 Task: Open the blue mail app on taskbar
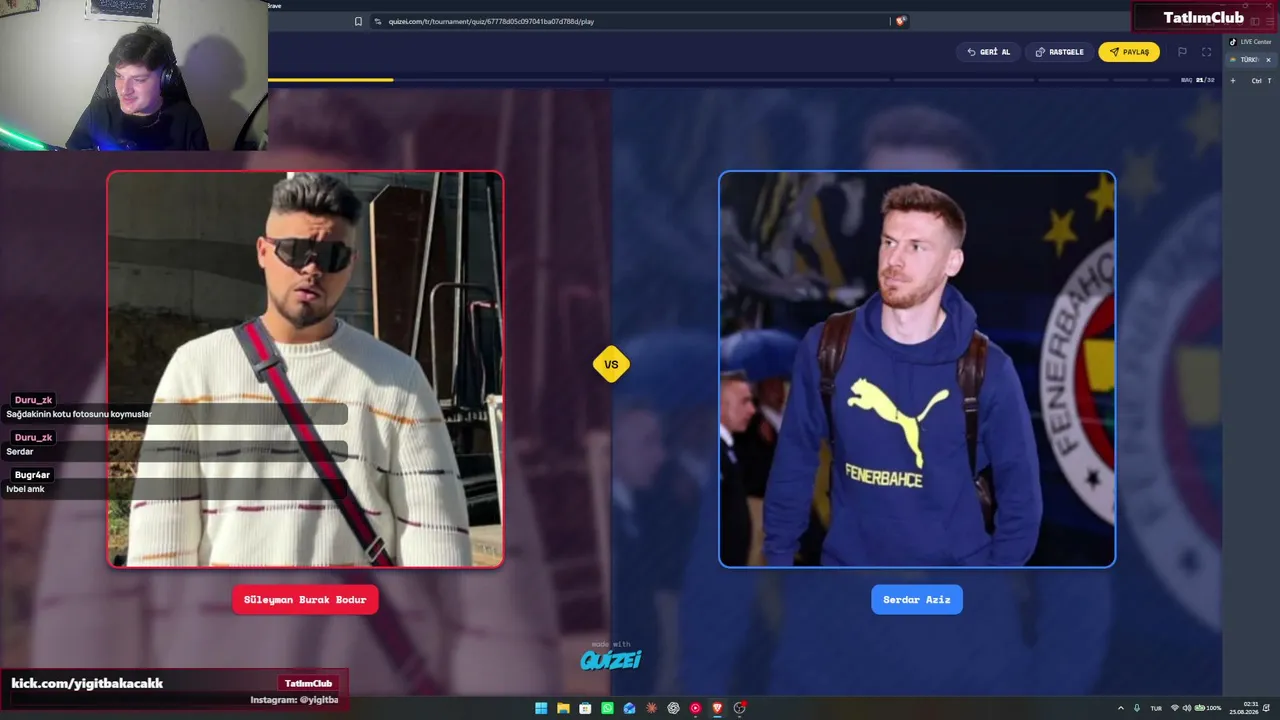pos(629,708)
